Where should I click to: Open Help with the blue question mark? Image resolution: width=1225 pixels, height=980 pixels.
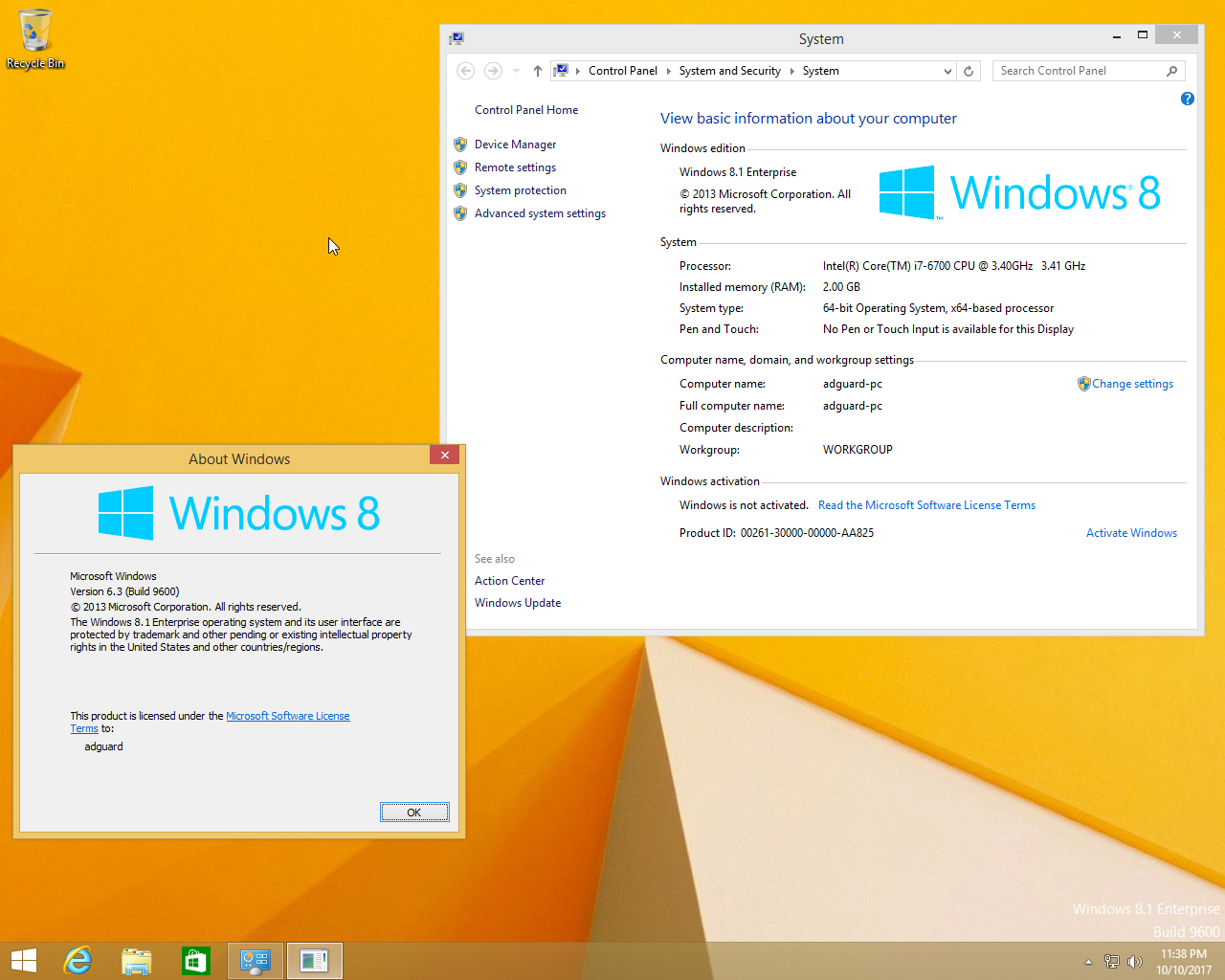click(1188, 99)
